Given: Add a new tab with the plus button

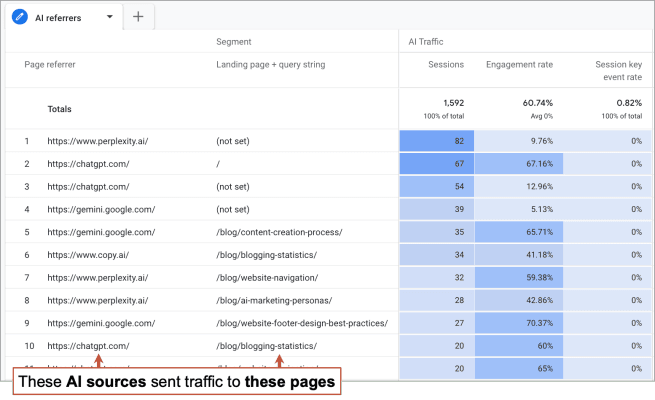Looking at the screenshot, I should pyautogui.click(x=138, y=16).
